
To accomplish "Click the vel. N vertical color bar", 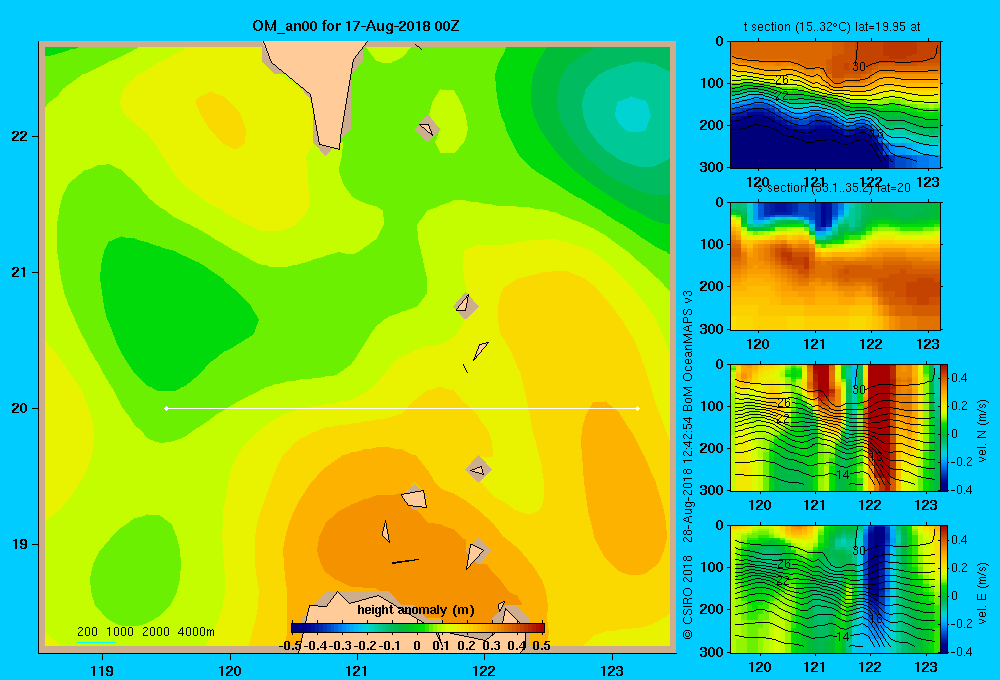I will (x=945, y=427).
